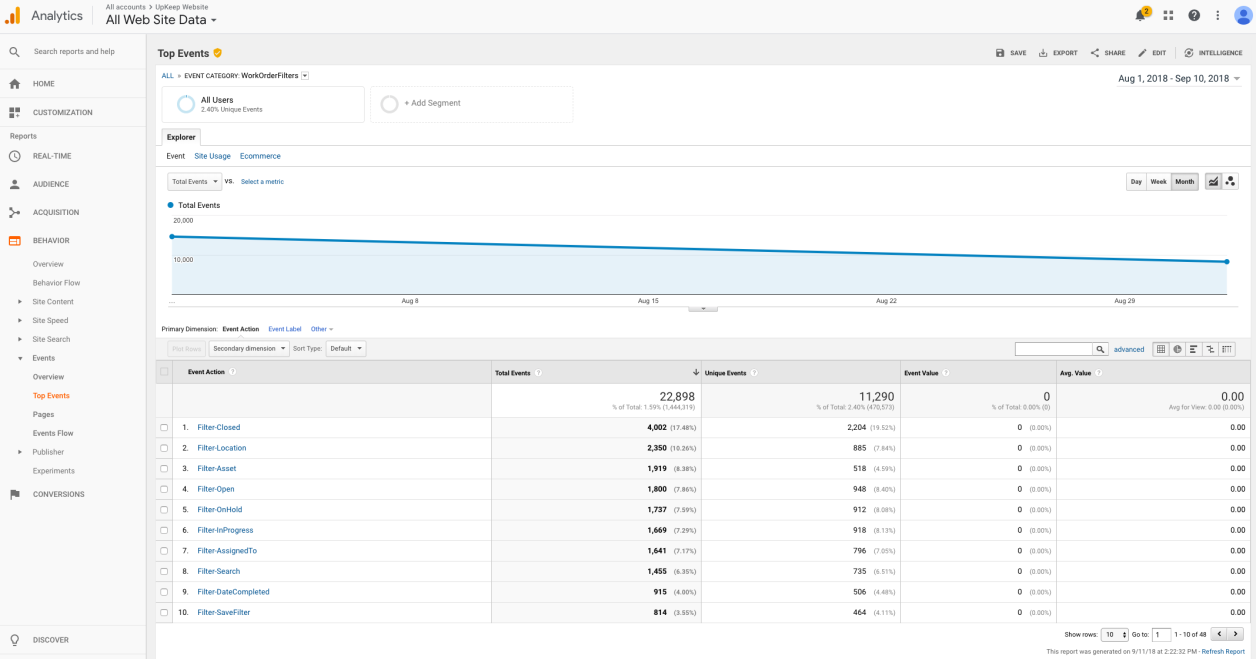This screenshot has height=659, width=1256.
Task: Open the Sort Type Default dropdown
Action: tap(346, 349)
